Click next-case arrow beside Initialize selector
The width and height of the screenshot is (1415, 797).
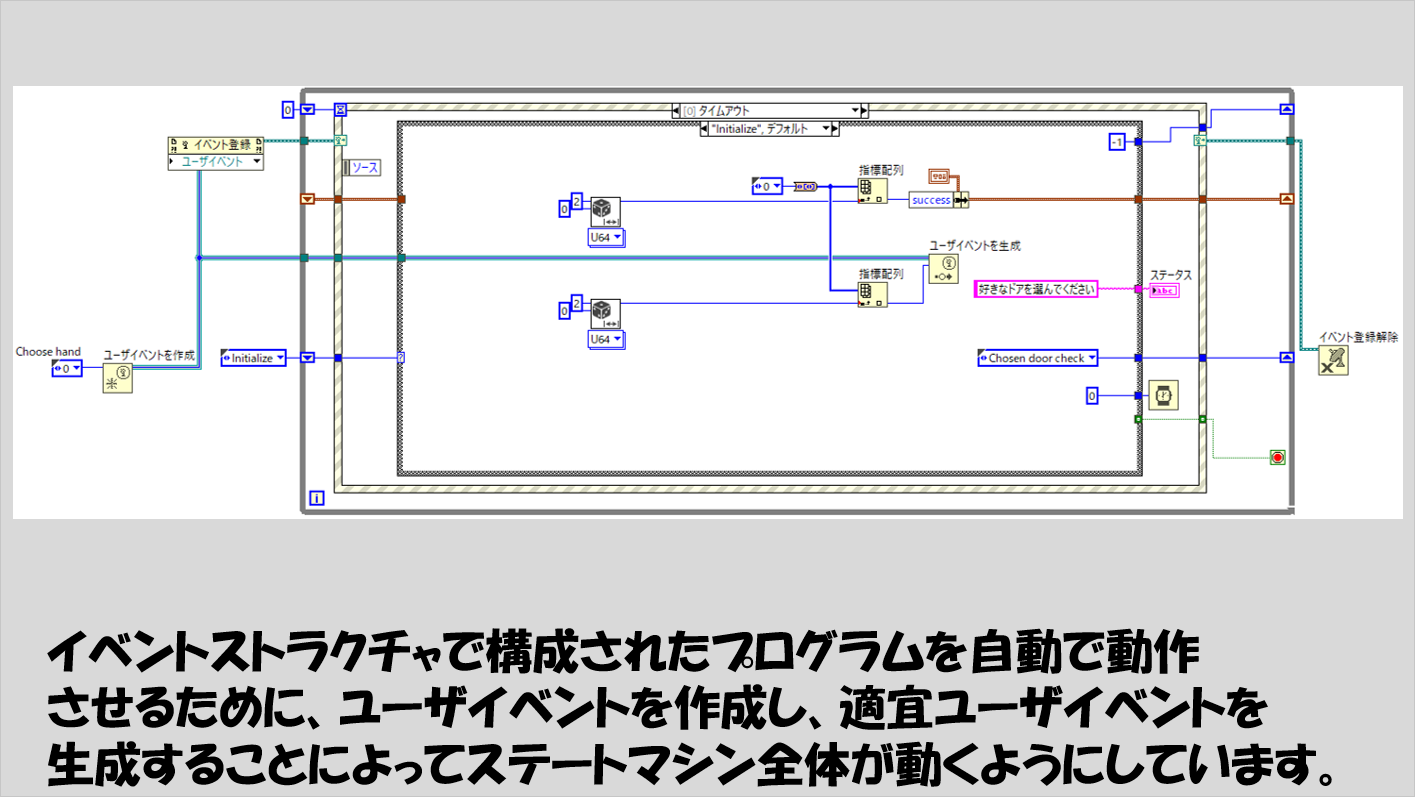(x=835, y=129)
